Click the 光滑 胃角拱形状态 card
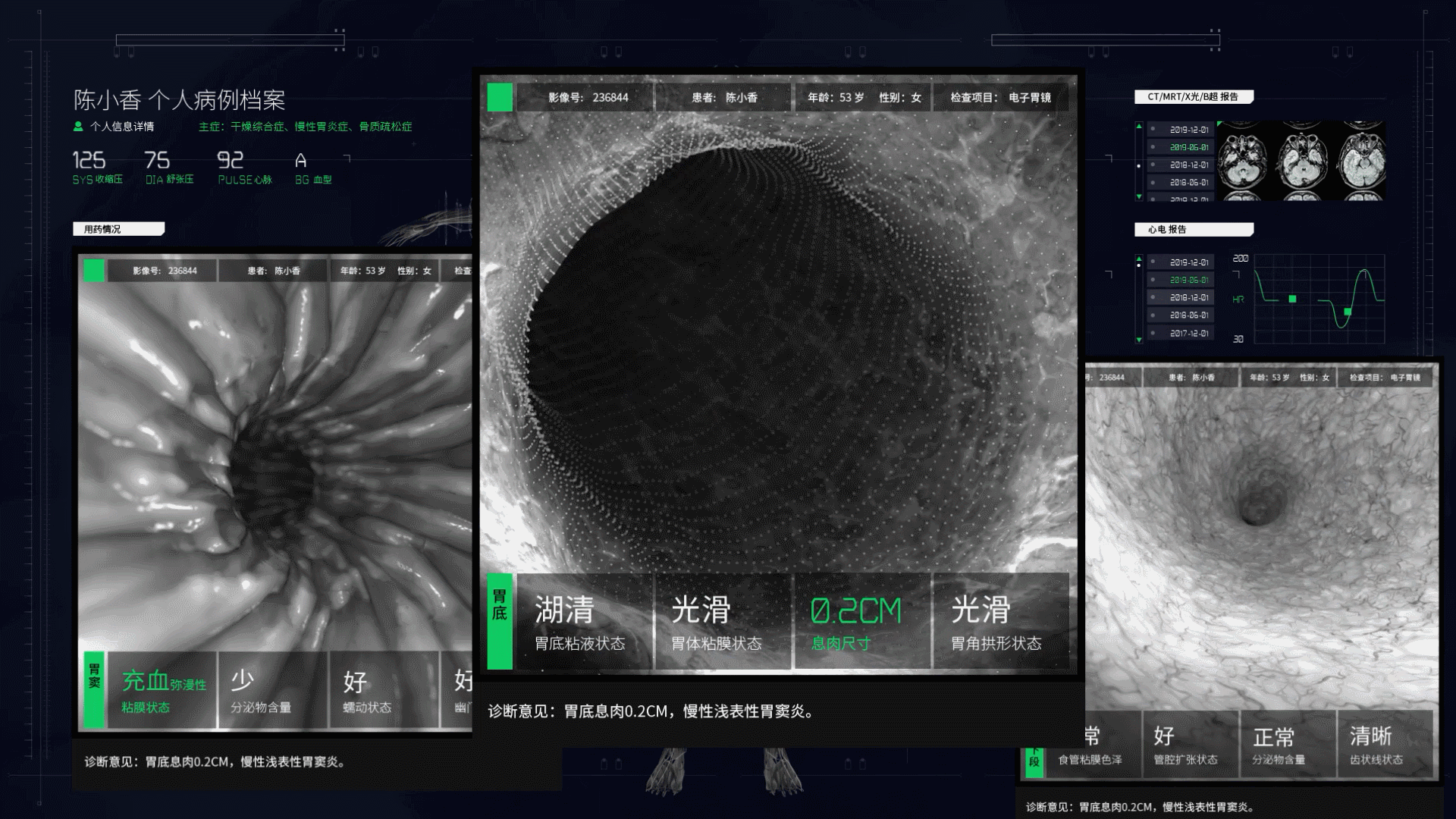Image resolution: width=1456 pixels, height=819 pixels. pyautogui.click(x=1001, y=621)
